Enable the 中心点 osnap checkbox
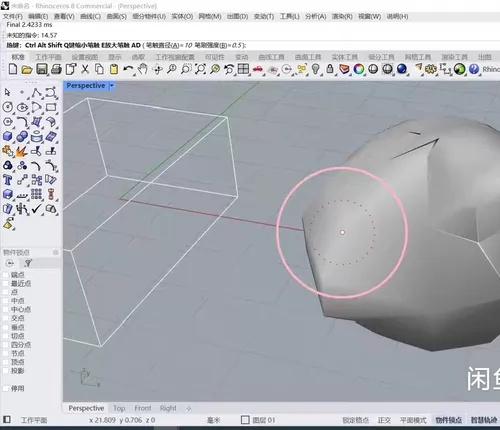This screenshot has width=500, height=430. (6, 310)
